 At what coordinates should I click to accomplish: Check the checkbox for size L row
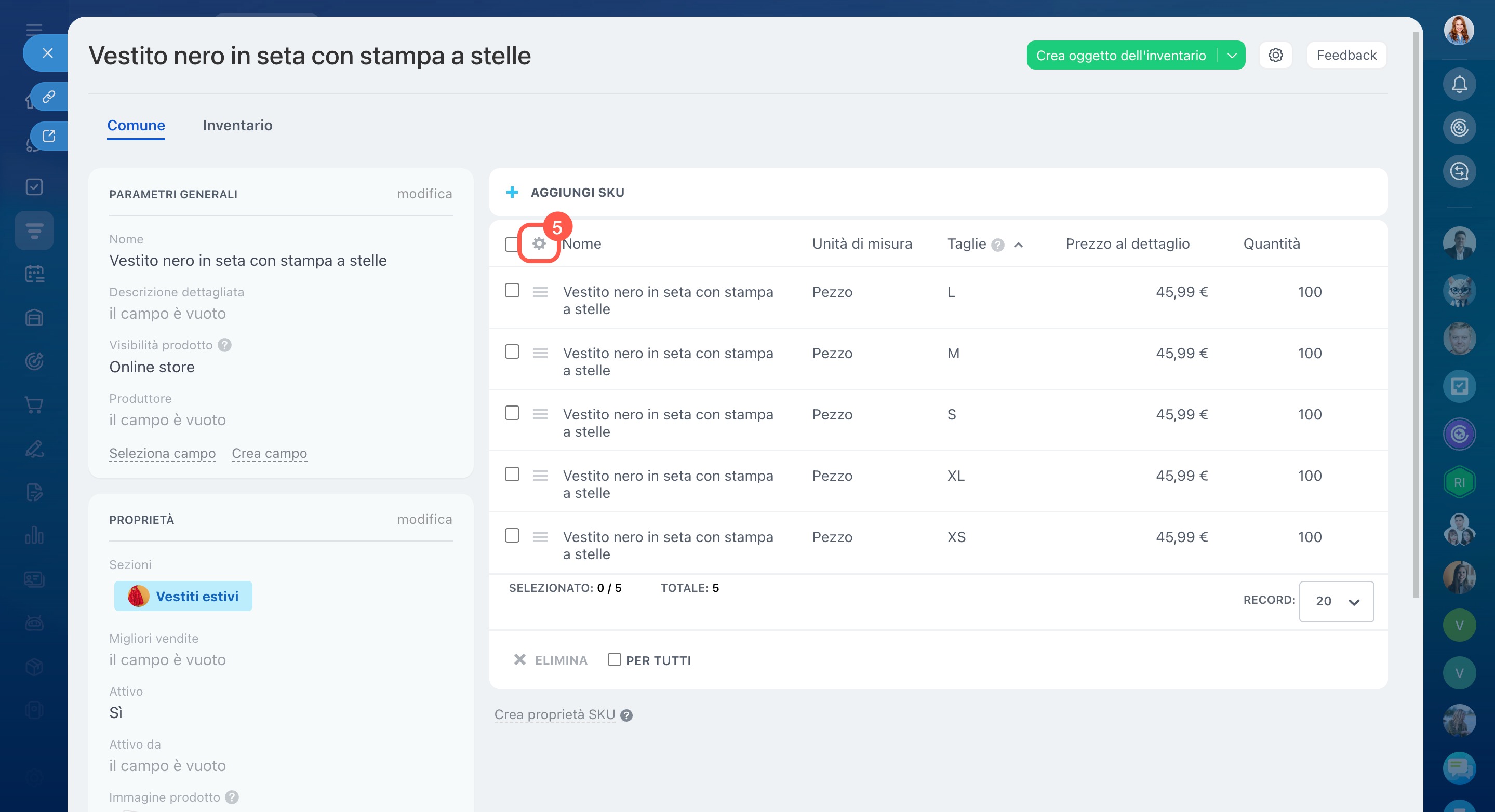click(512, 290)
